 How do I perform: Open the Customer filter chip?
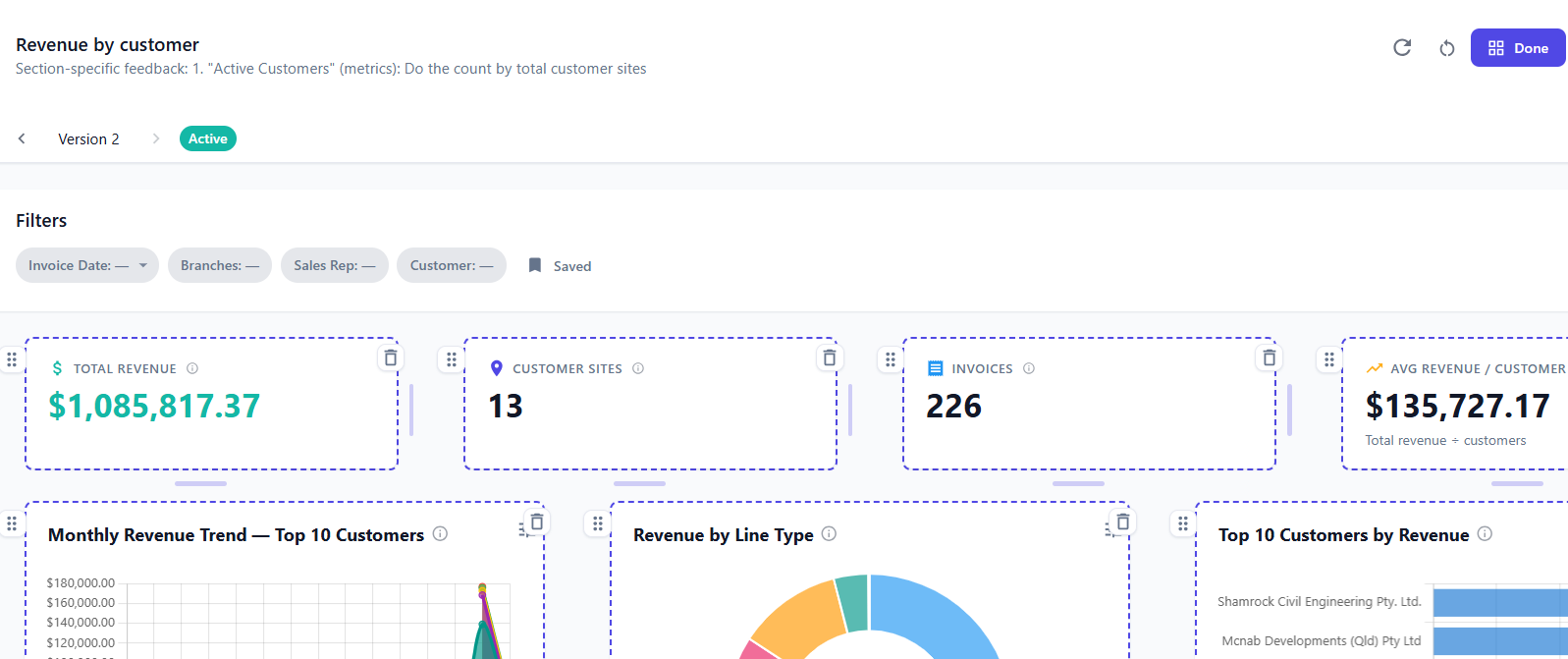pos(452,265)
